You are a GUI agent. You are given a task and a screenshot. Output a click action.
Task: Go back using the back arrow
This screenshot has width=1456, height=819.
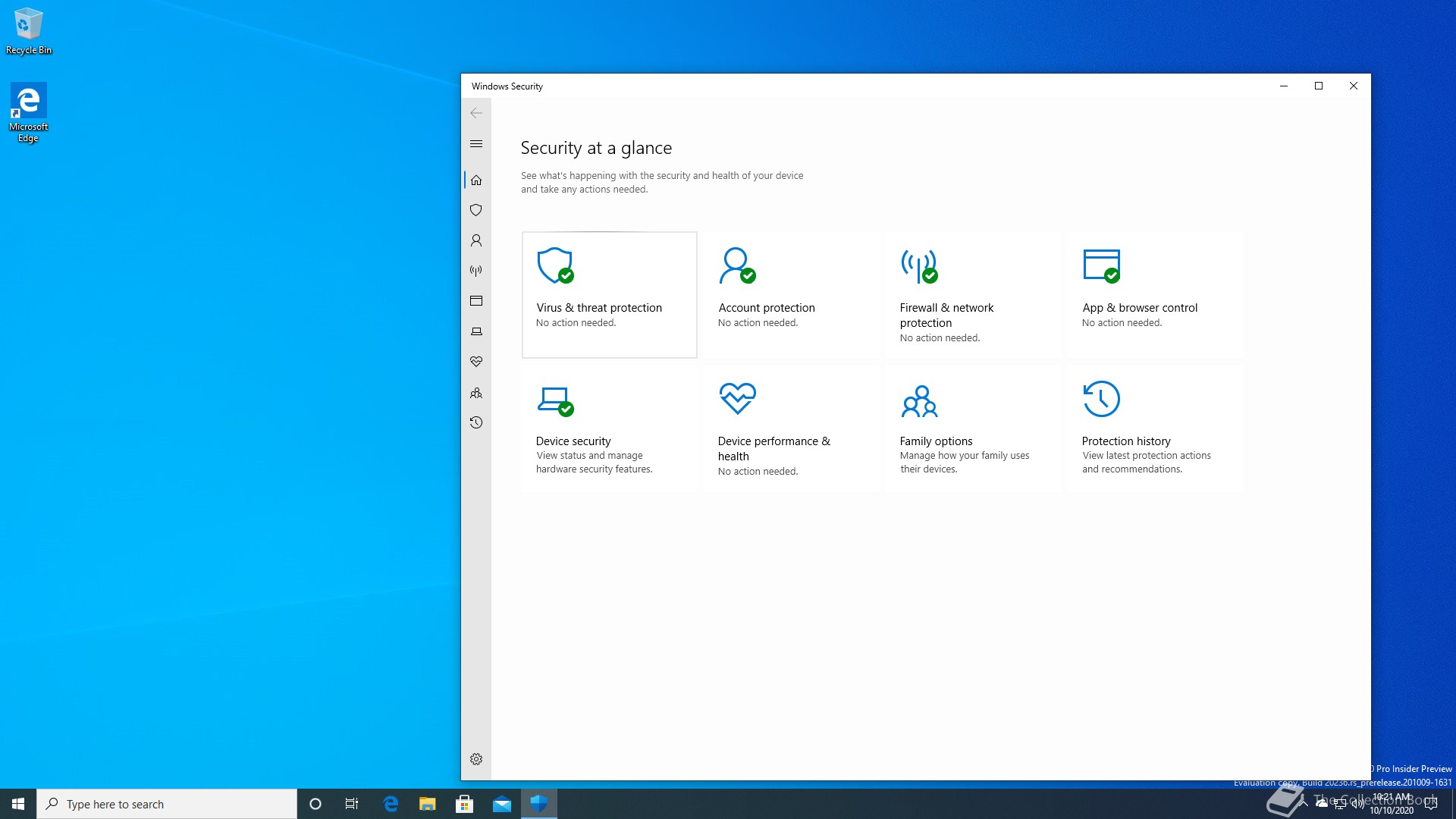(x=476, y=113)
